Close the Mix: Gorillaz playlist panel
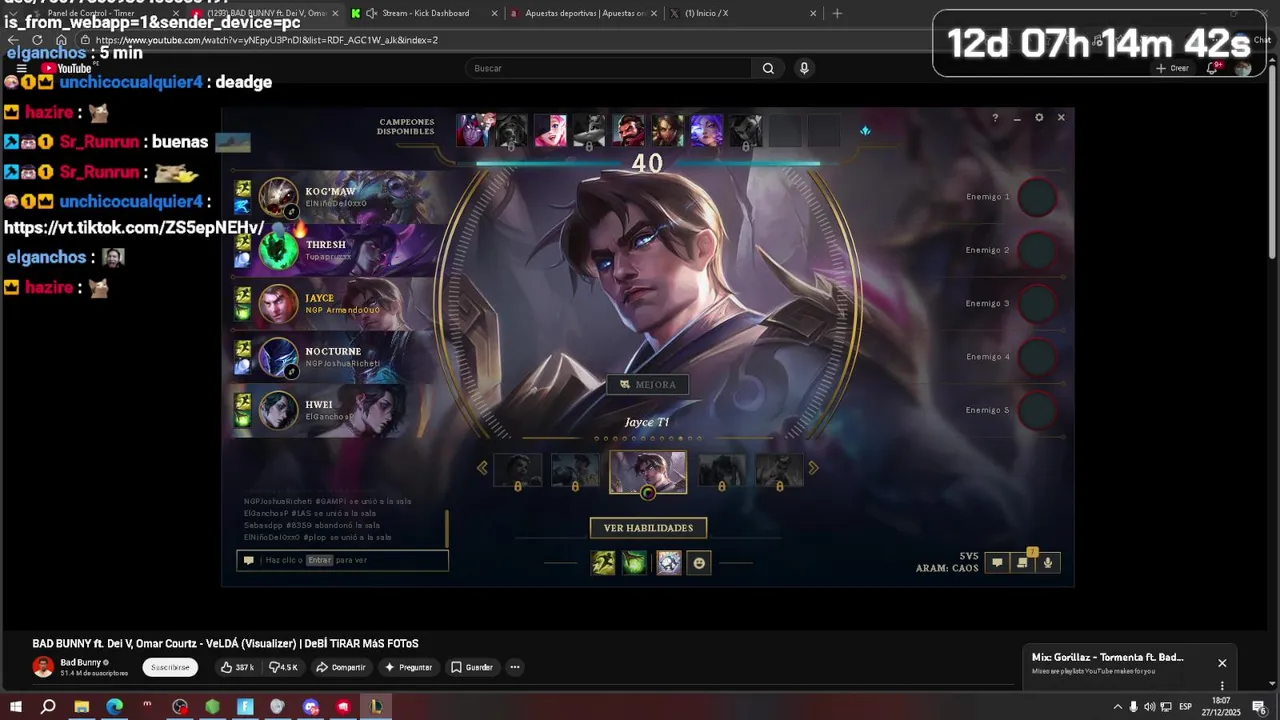 [1222, 663]
